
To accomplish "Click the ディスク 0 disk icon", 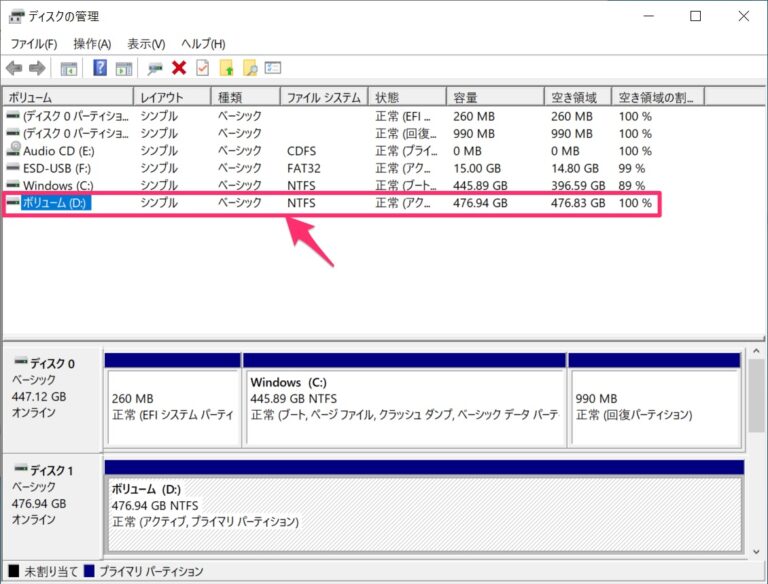I will click(21, 362).
